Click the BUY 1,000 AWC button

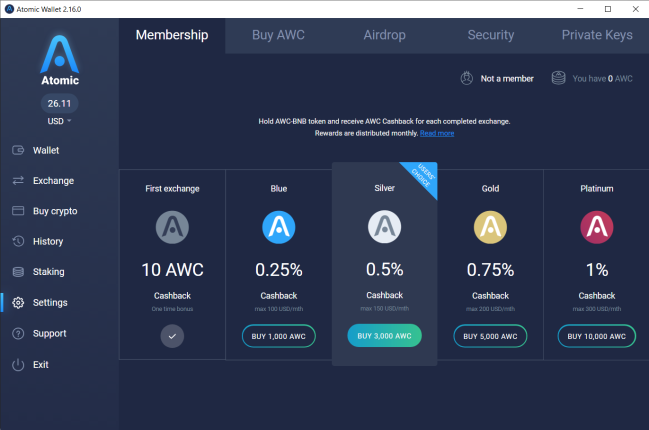click(x=279, y=336)
